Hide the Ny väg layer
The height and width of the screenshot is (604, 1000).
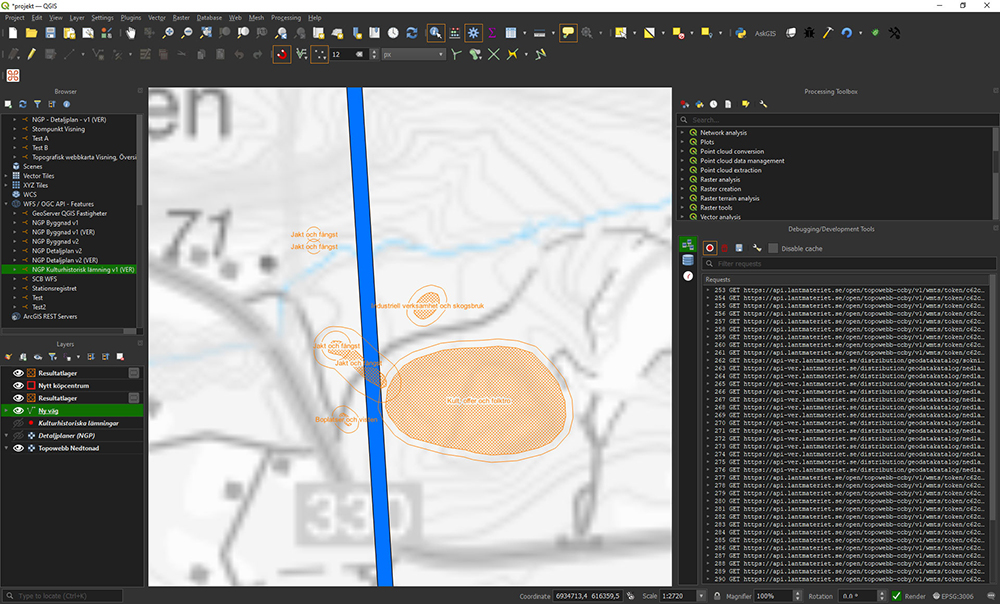(x=18, y=411)
